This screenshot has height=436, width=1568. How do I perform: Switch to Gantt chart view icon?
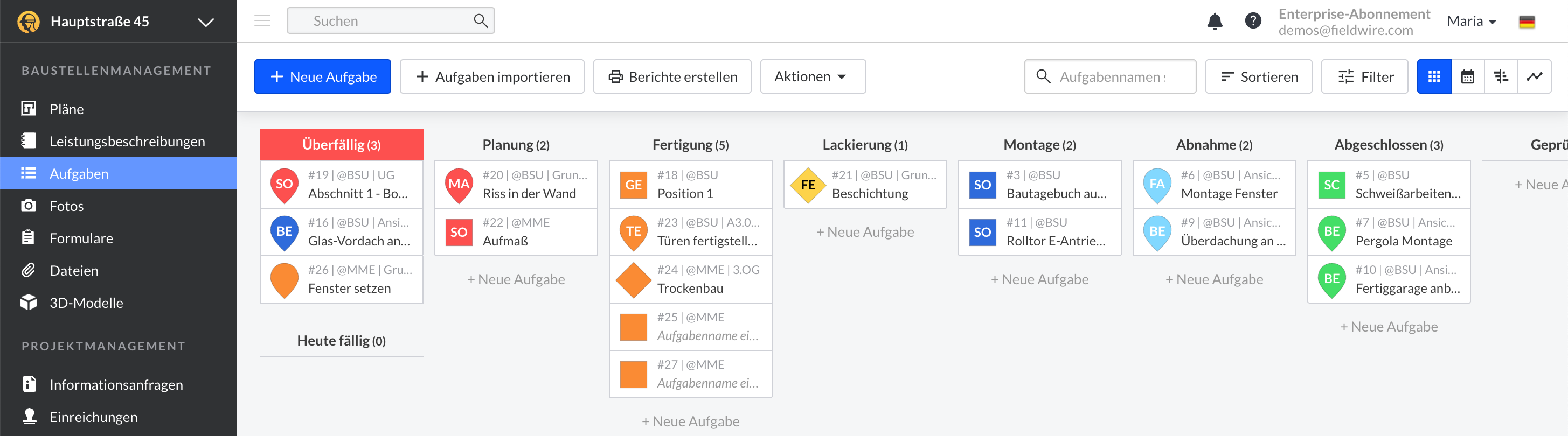click(1501, 76)
